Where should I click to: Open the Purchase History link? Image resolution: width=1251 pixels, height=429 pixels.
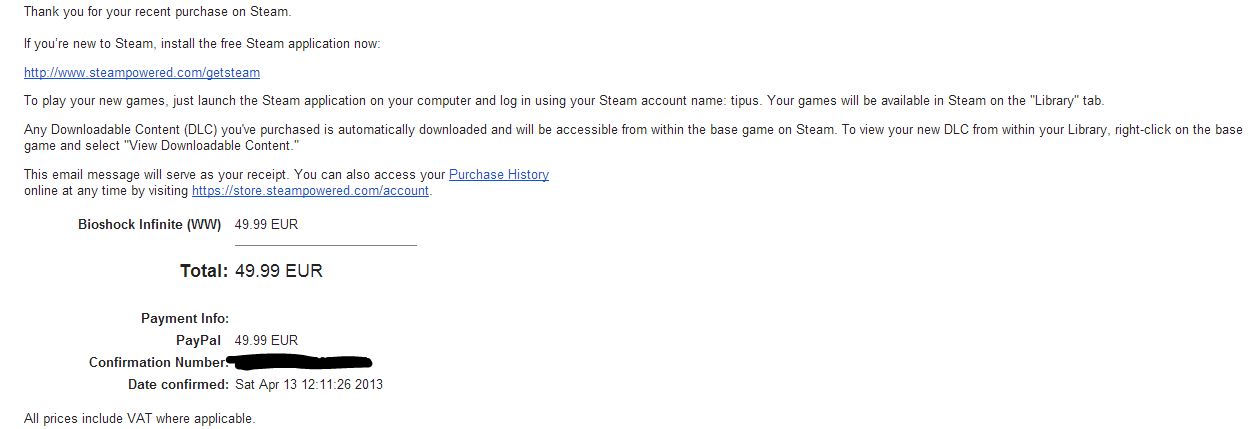coord(498,175)
